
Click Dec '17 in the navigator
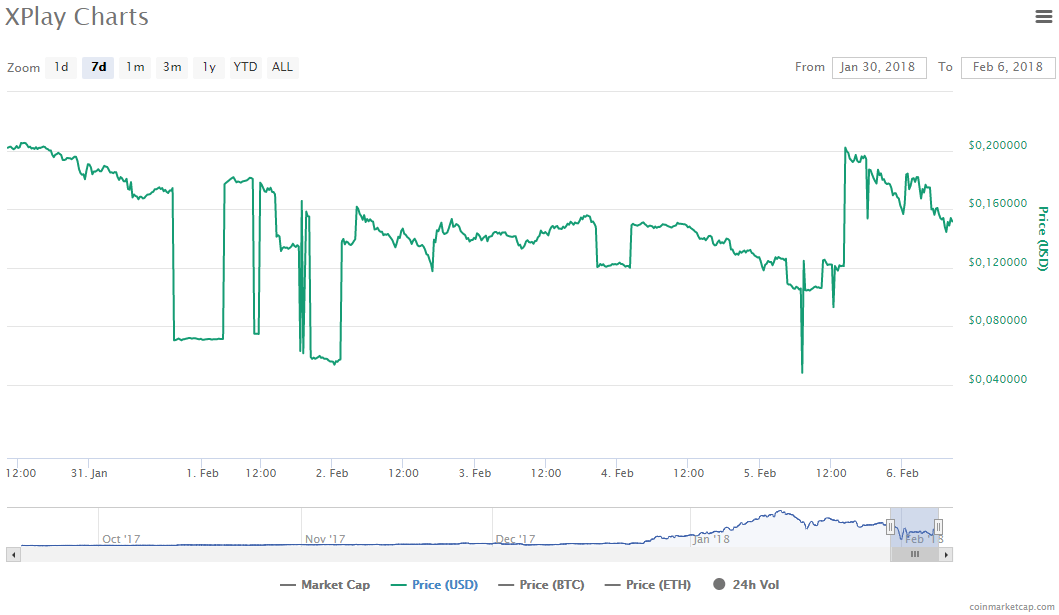515,539
